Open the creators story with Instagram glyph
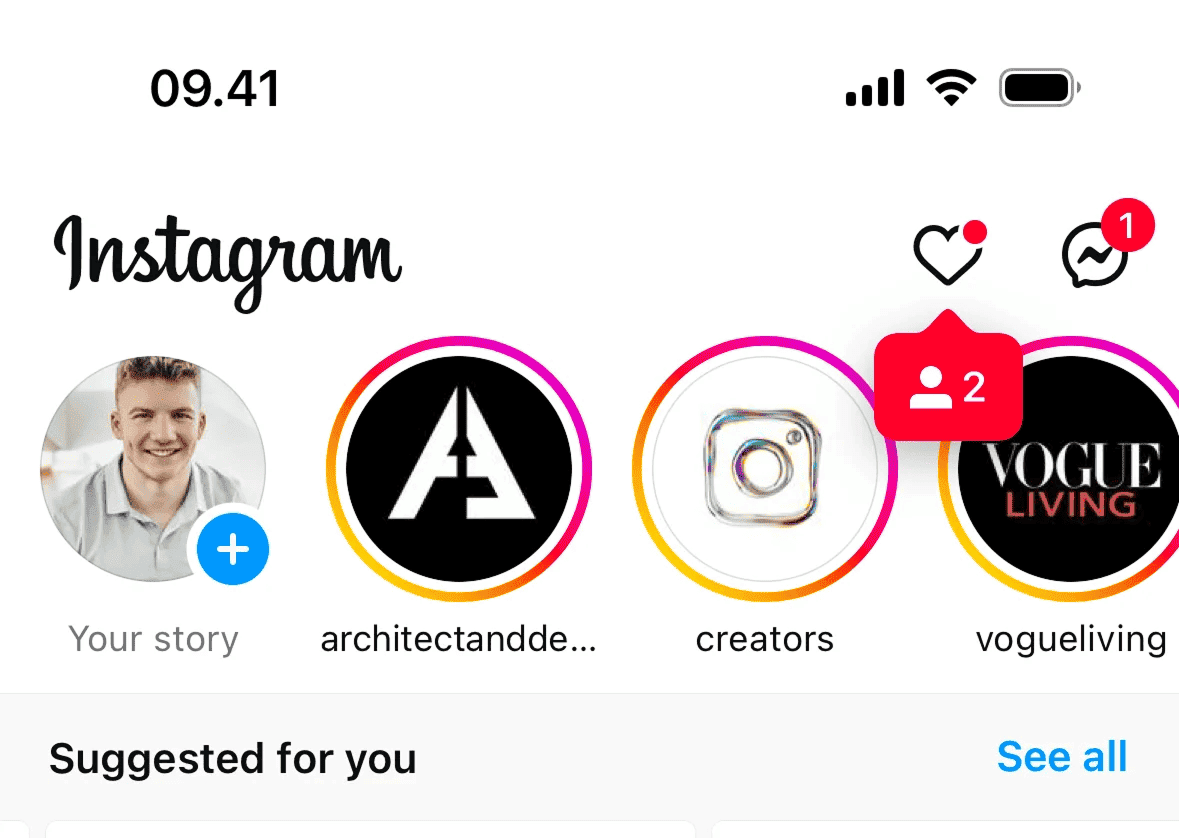This screenshot has width=1179, height=838. [764, 468]
